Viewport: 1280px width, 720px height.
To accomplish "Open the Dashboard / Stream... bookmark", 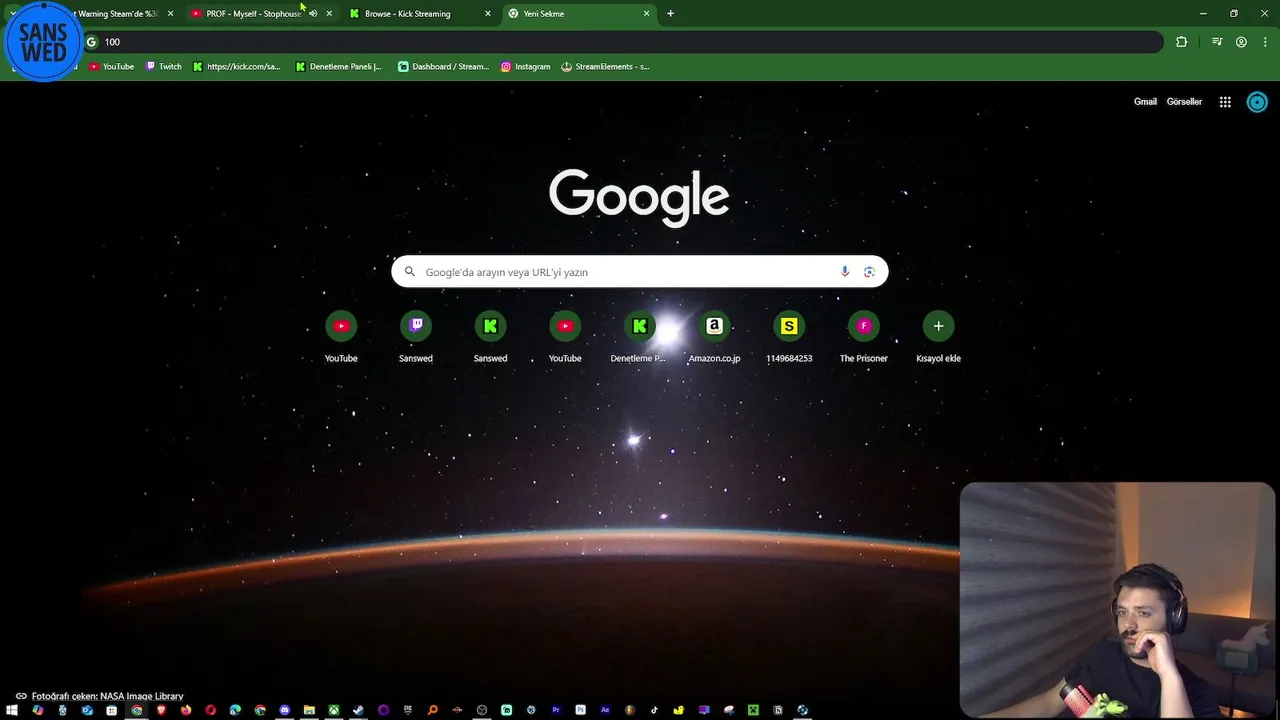I will [x=443, y=67].
